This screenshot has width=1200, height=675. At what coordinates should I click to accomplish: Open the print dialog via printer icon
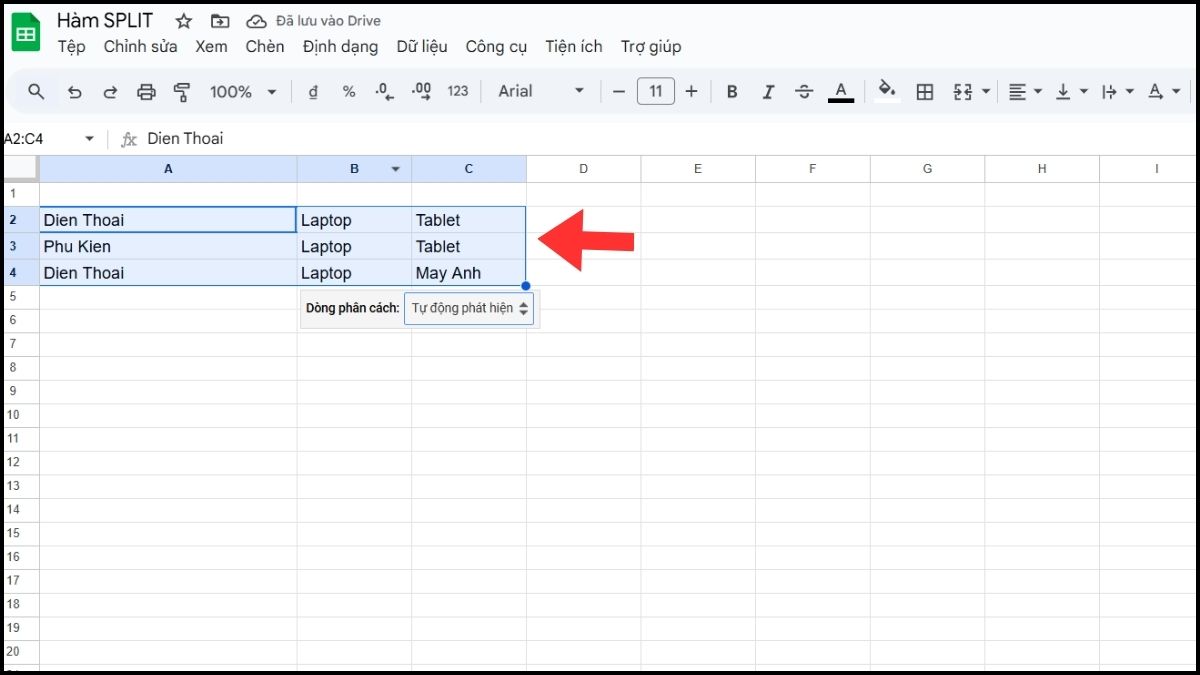(146, 91)
